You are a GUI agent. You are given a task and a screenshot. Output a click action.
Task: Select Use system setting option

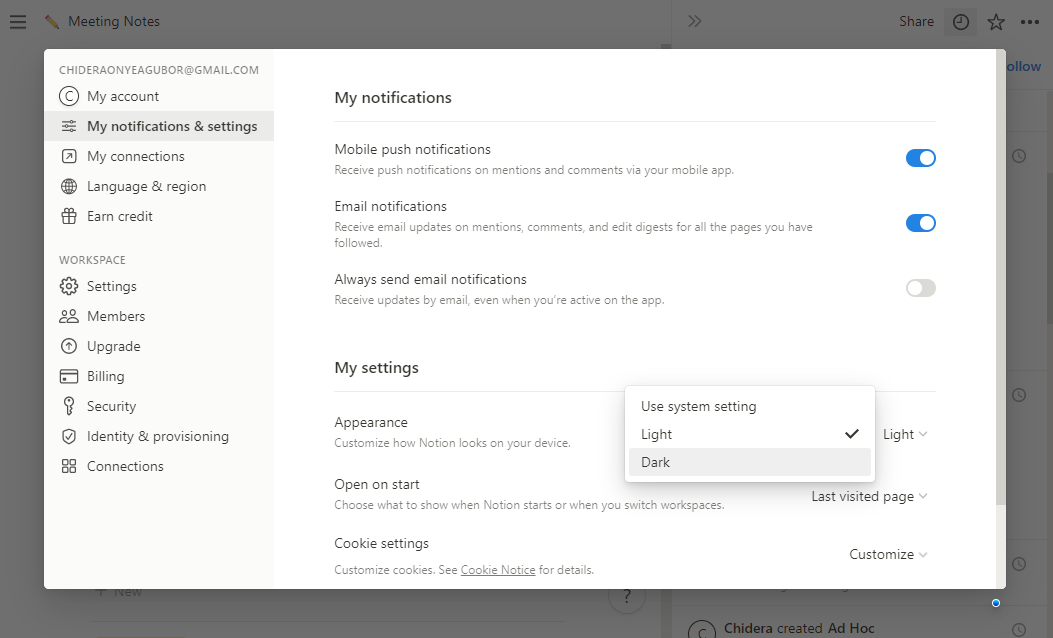749,406
